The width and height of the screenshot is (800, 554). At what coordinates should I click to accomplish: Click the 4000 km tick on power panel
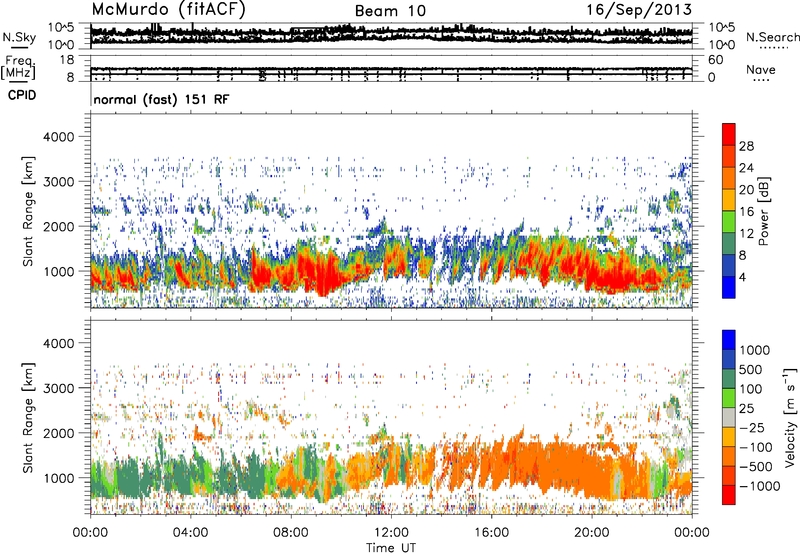[x=58, y=137]
